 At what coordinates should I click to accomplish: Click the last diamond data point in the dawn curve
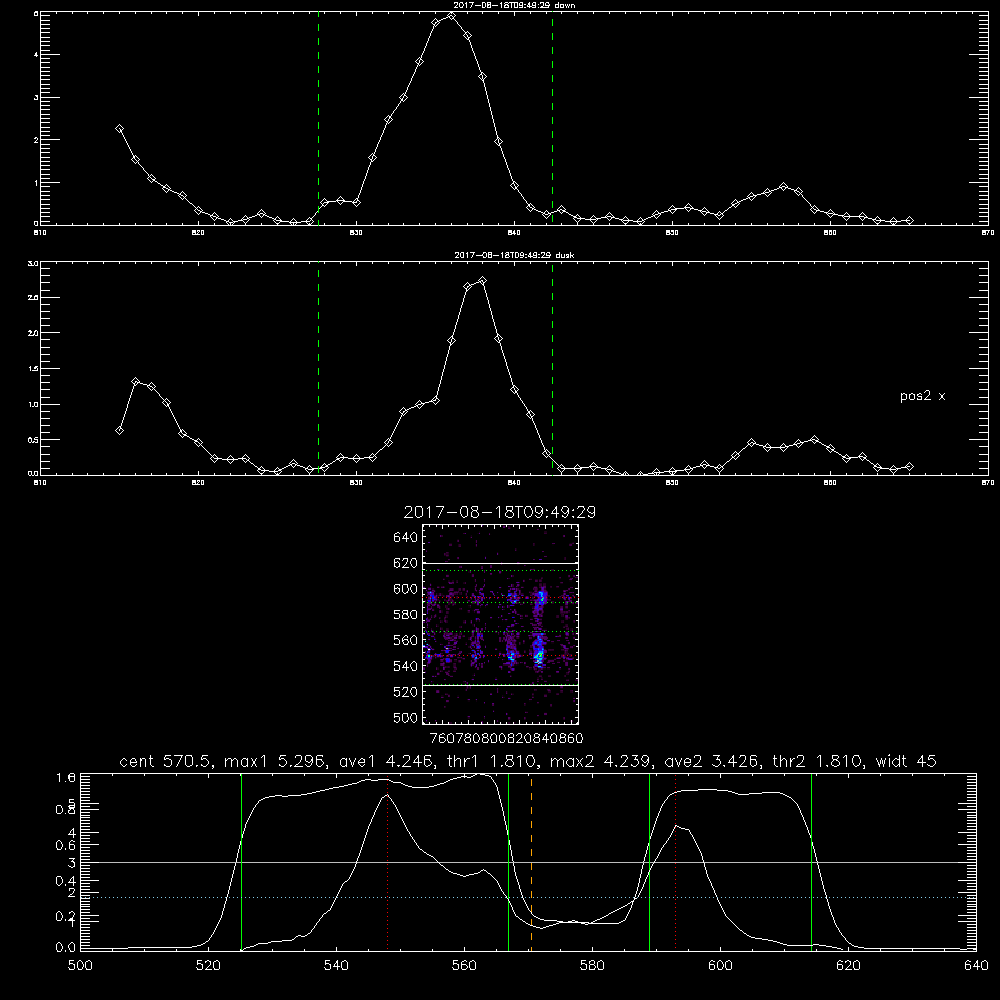909,220
